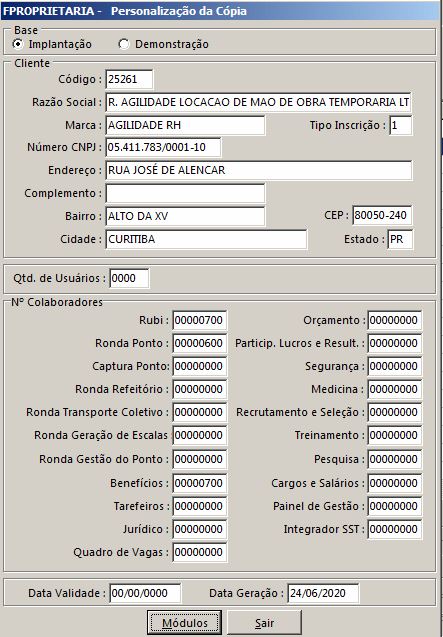Click the Integrador SST field
Viewport: 443px width, 637px height.
tap(395, 529)
